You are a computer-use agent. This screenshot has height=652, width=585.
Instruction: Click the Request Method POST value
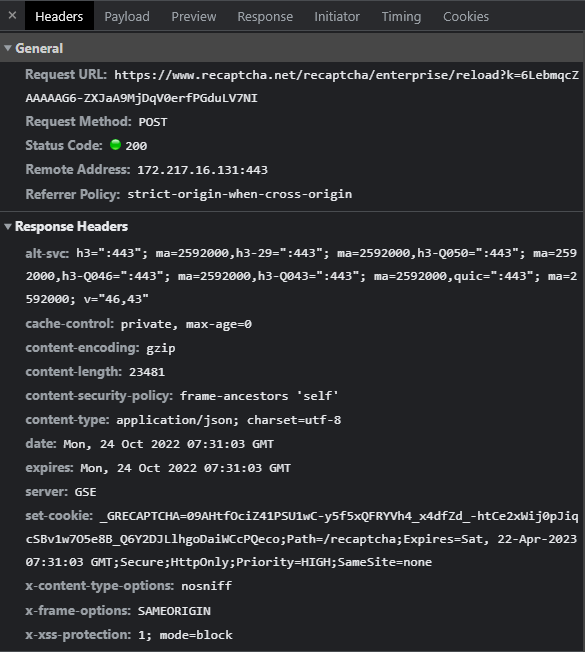pos(153,122)
